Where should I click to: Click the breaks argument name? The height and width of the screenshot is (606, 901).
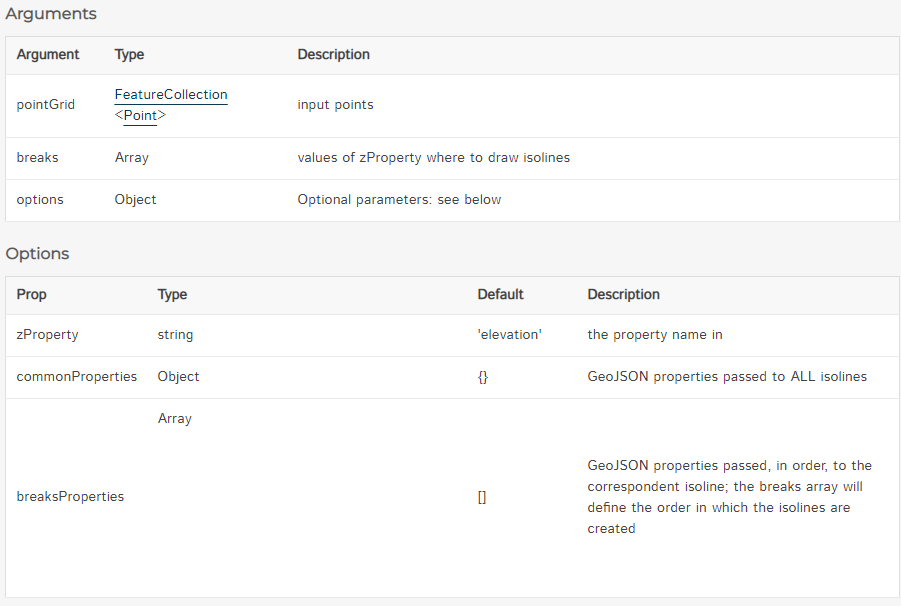(x=38, y=158)
